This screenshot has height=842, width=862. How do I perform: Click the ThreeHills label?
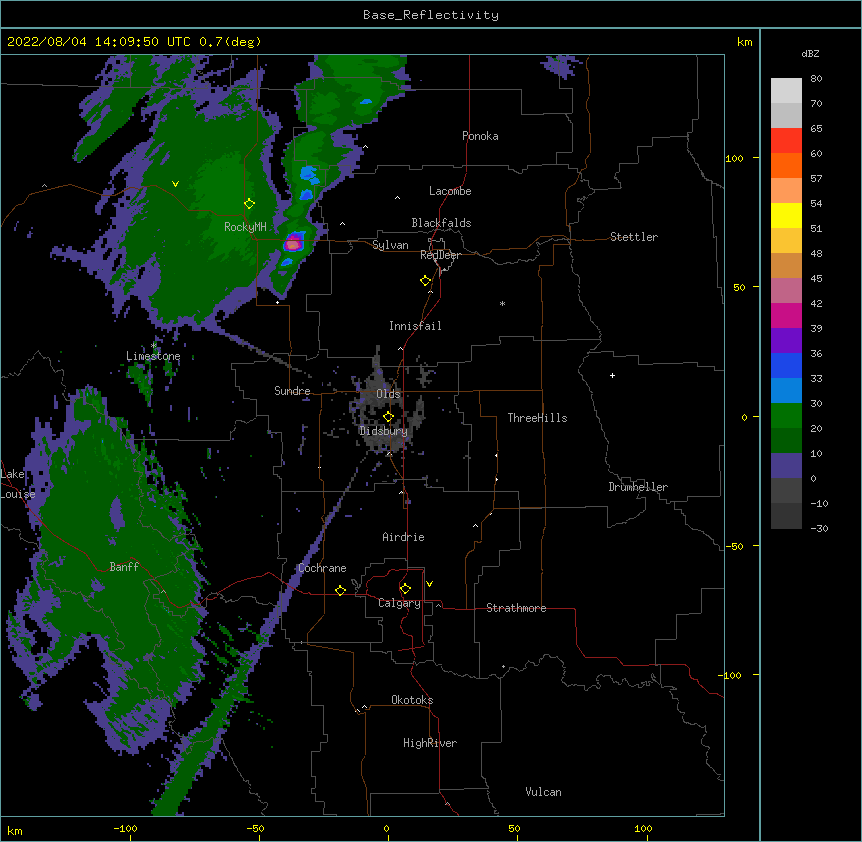pos(537,418)
